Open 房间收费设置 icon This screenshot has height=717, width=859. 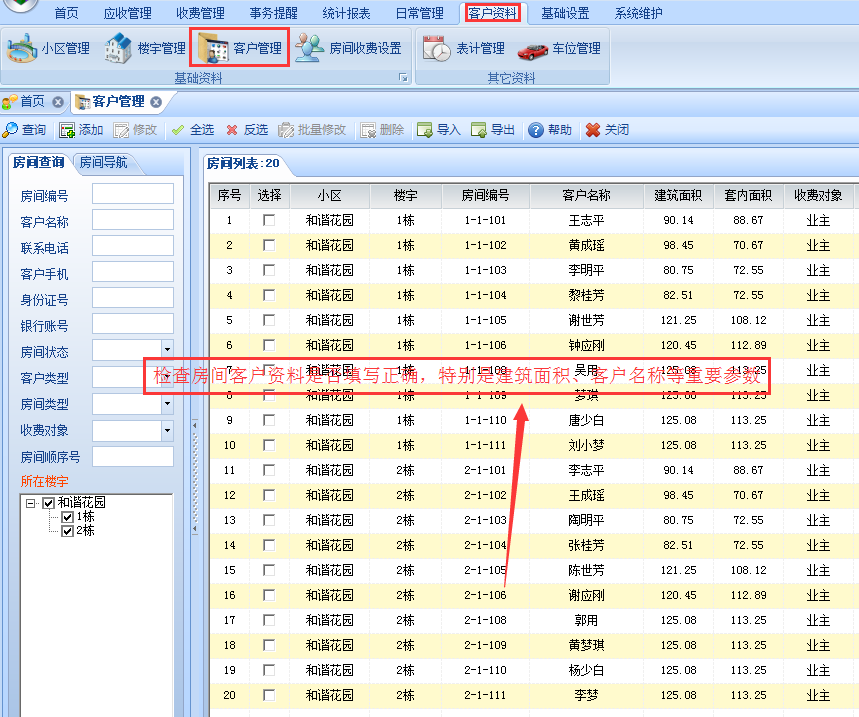tap(309, 48)
